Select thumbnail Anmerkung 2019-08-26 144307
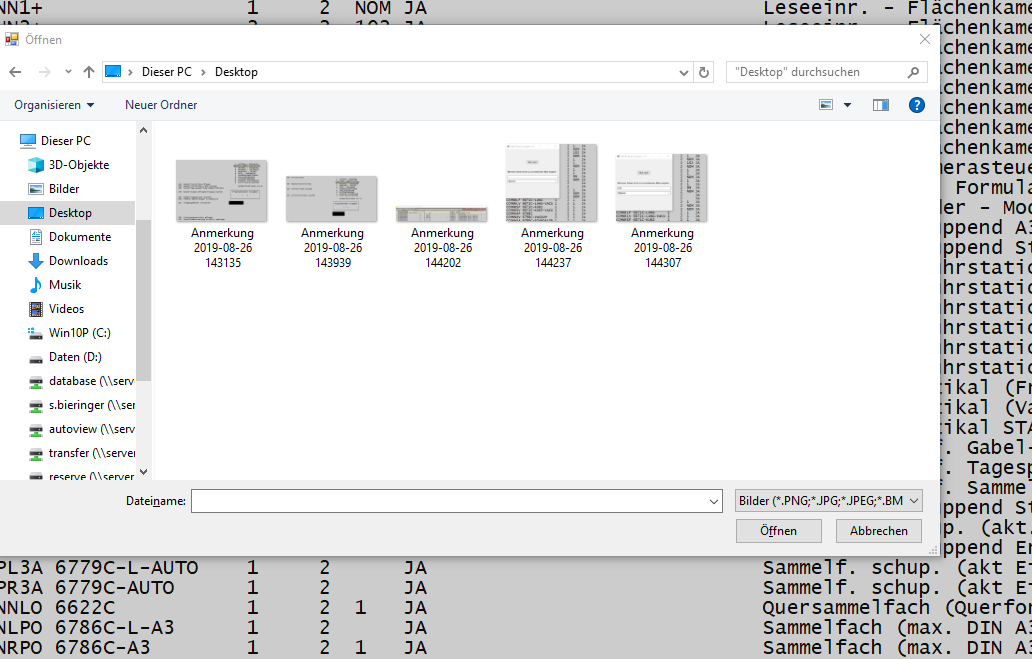 click(661, 212)
